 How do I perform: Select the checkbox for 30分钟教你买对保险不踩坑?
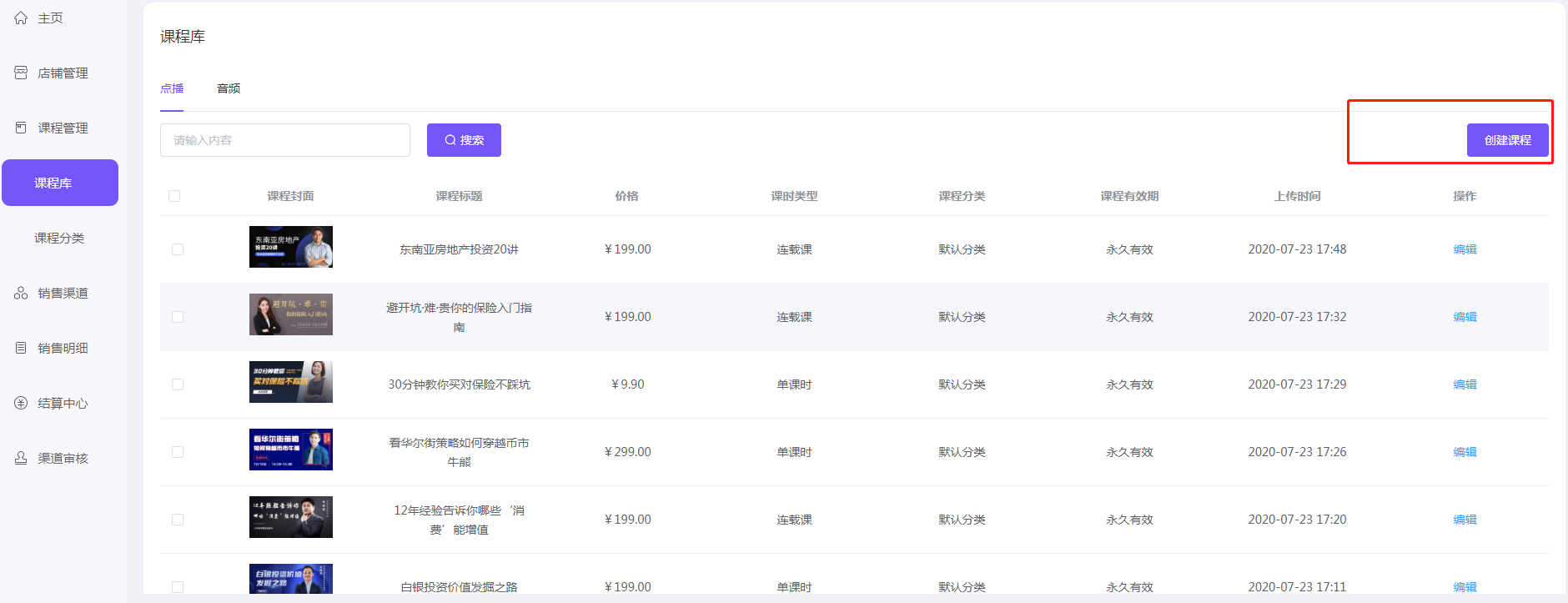coord(178,384)
